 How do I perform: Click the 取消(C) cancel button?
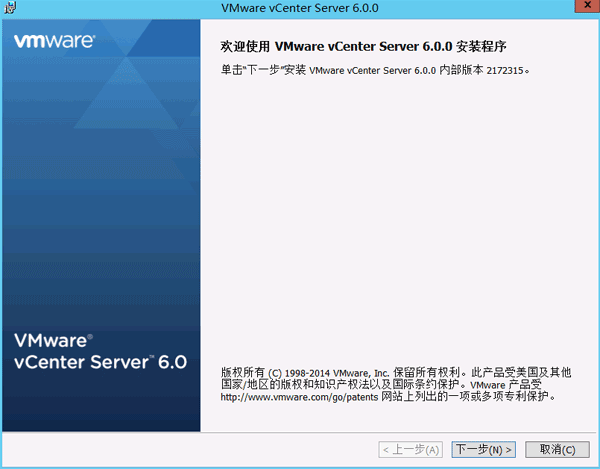click(557, 449)
